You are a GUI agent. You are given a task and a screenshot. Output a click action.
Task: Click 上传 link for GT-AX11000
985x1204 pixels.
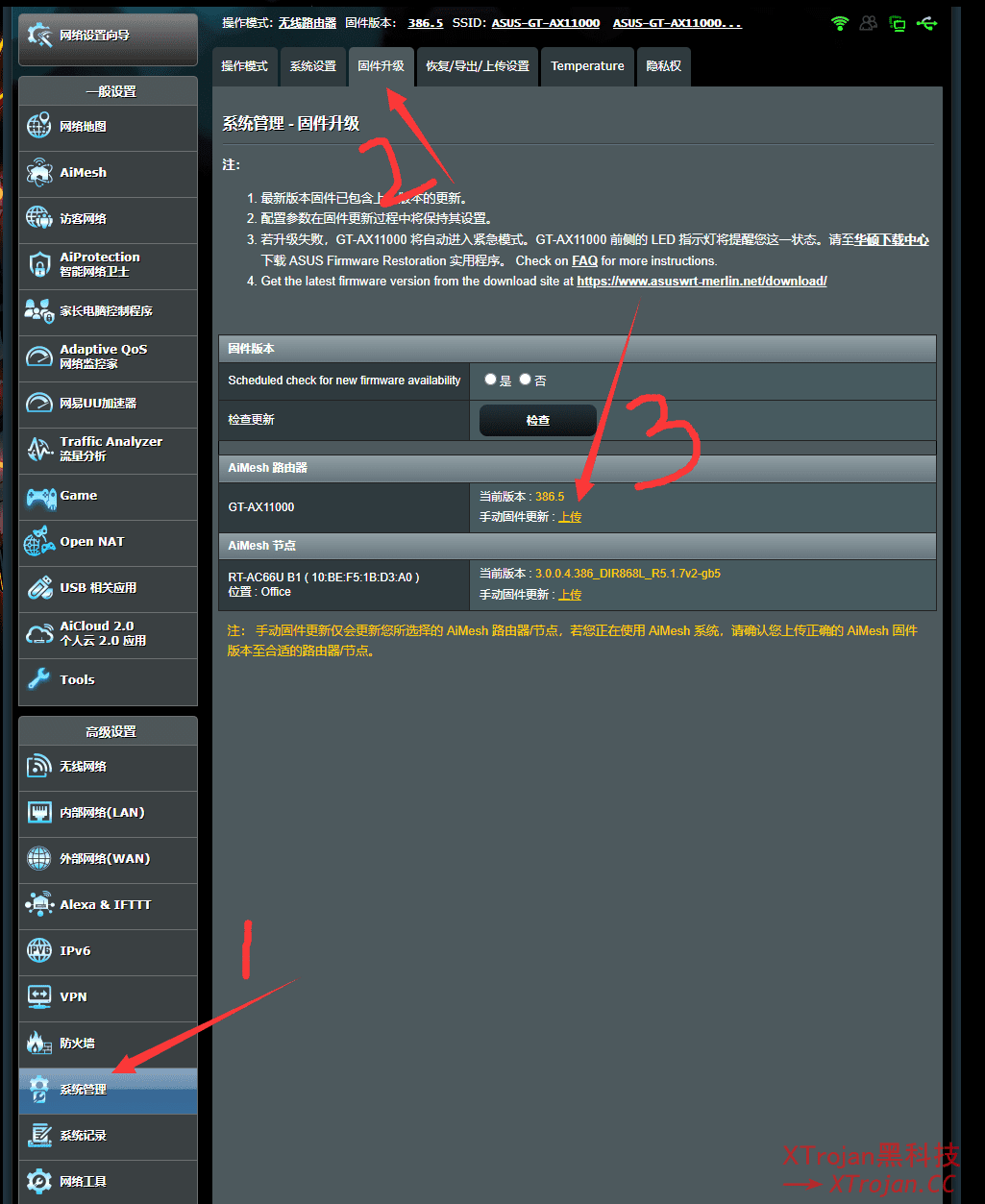click(570, 517)
